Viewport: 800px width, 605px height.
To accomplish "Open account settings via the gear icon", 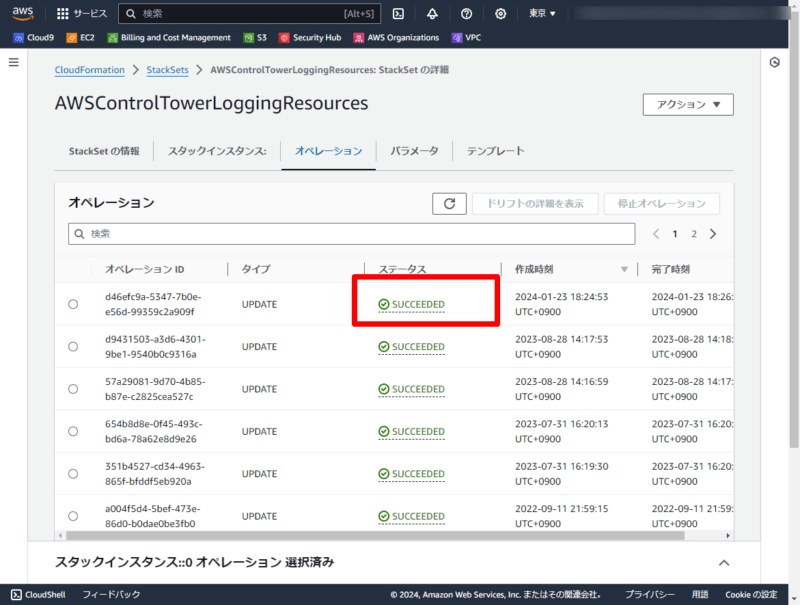I will pos(500,13).
